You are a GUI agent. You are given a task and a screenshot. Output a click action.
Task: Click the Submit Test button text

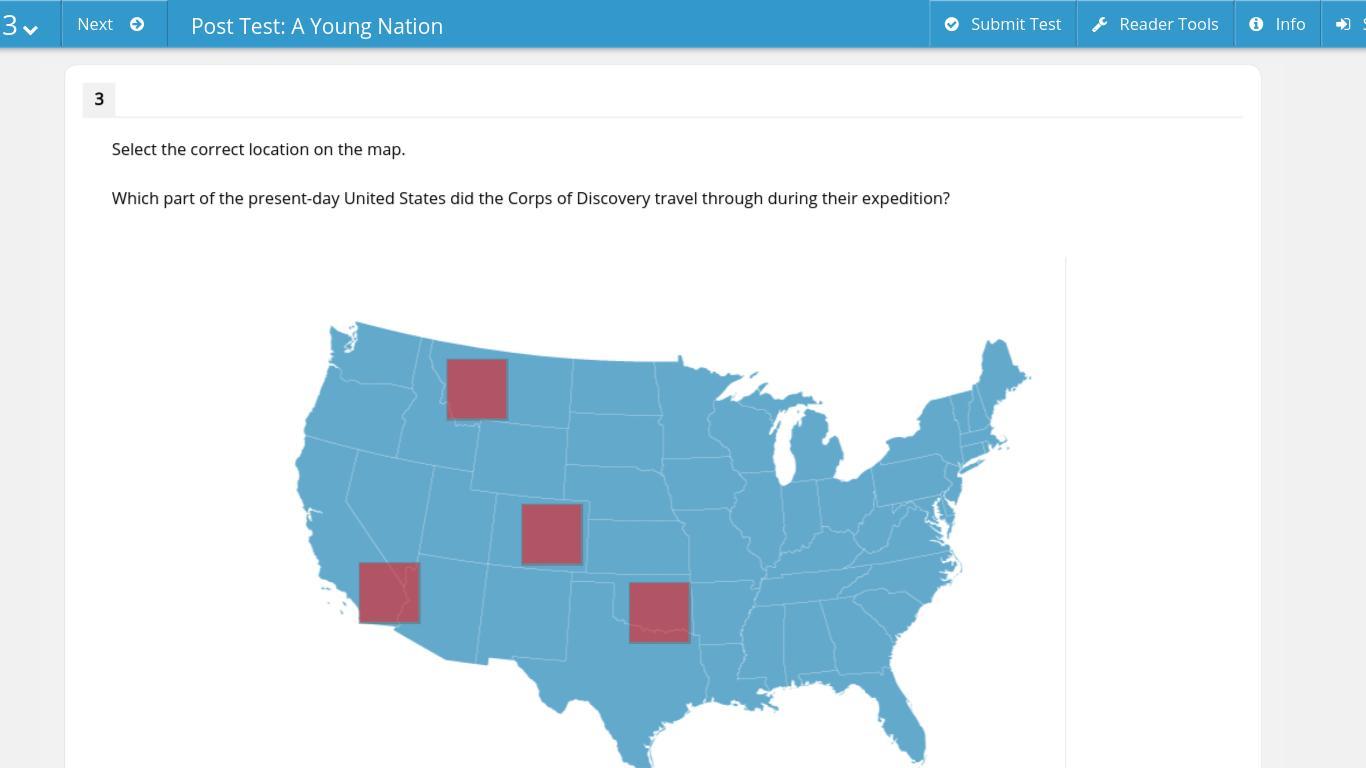coord(1015,24)
